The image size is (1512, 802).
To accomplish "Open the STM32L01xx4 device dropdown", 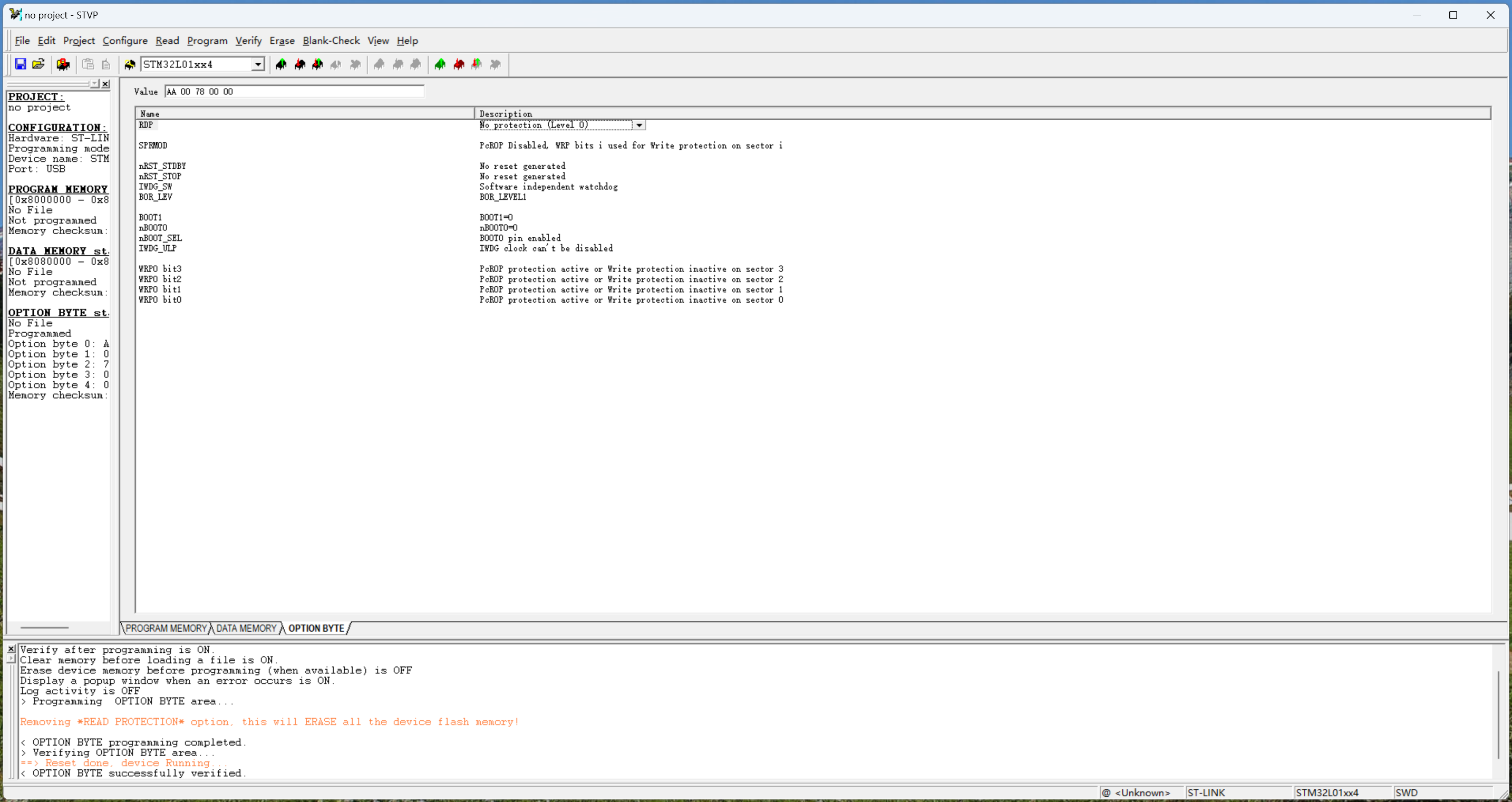I will (258, 64).
